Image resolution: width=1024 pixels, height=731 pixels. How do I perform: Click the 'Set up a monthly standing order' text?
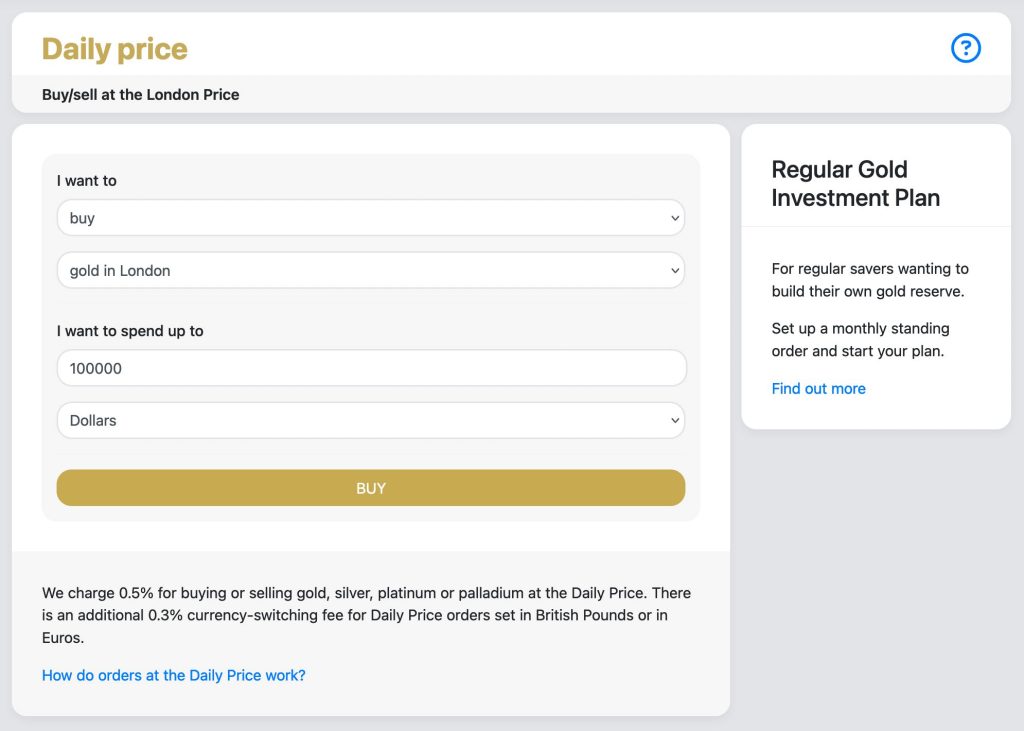(x=860, y=340)
